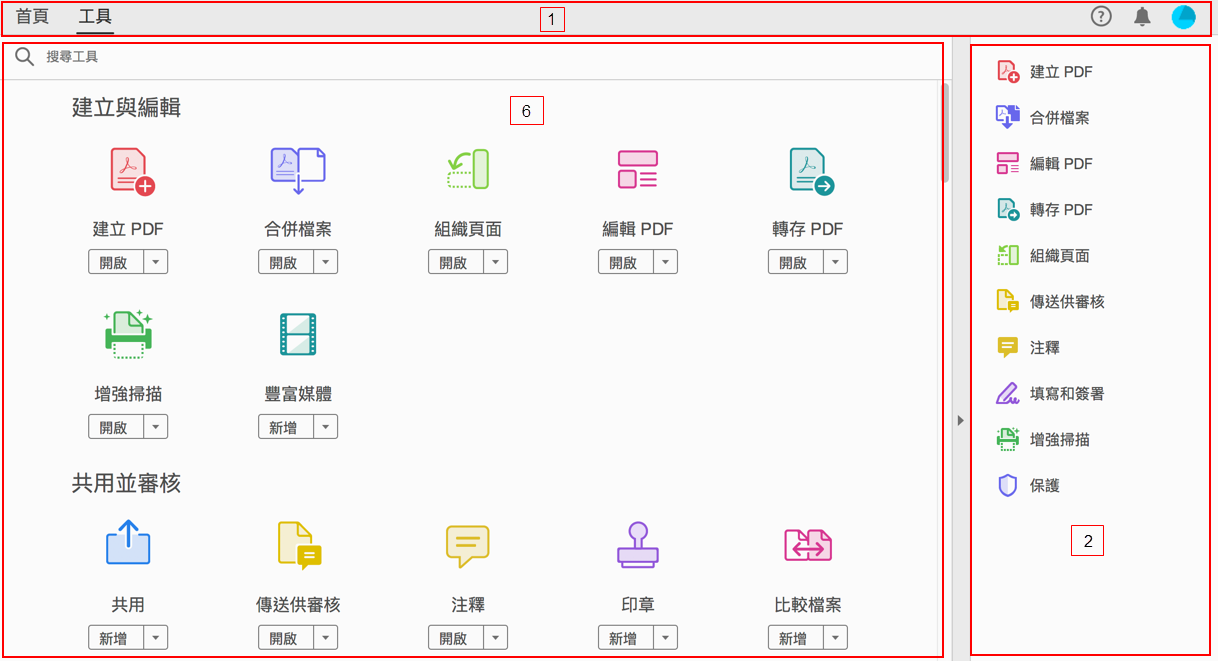Click the 增強掃描 printer icon
The height and width of the screenshot is (661, 1218).
pyautogui.click(x=127, y=335)
